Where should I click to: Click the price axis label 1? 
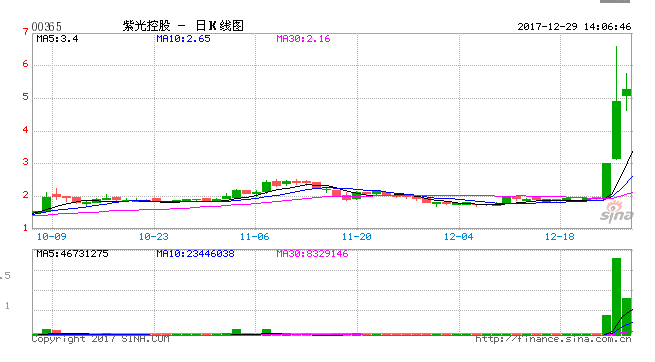pos(25,228)
